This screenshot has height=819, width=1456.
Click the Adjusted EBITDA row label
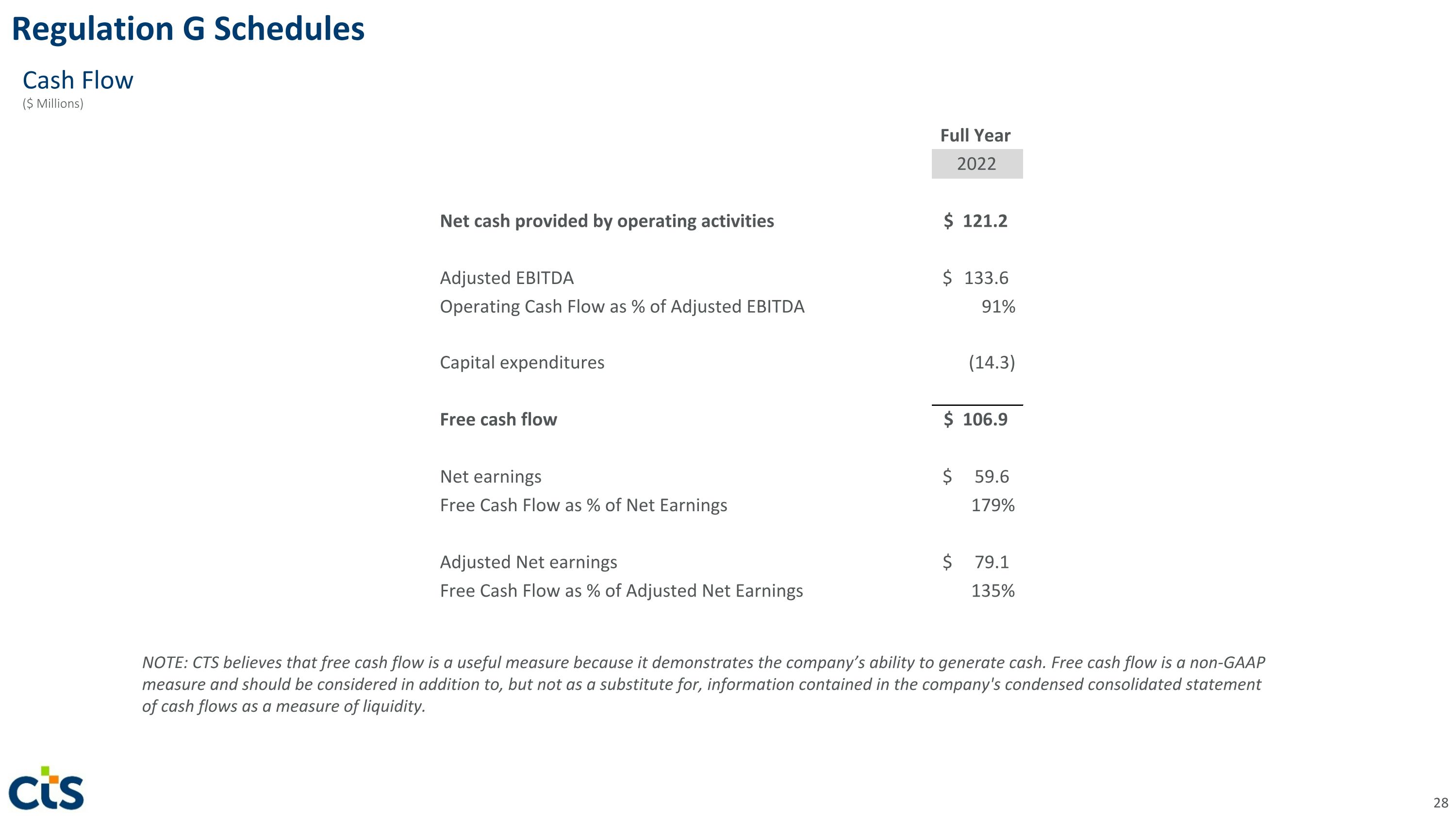point(506,278)
